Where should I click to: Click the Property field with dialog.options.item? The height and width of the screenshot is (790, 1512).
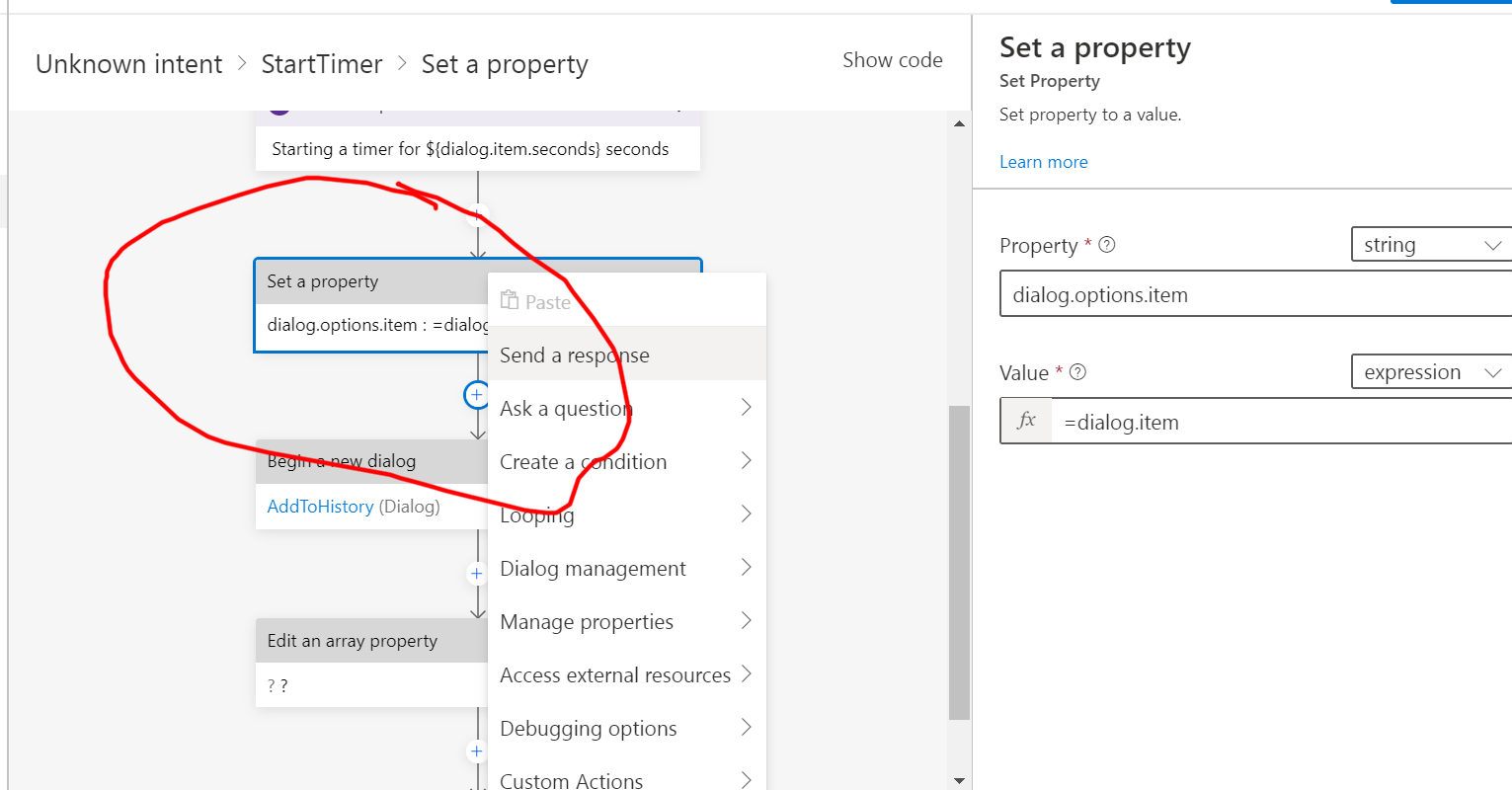1256,294
